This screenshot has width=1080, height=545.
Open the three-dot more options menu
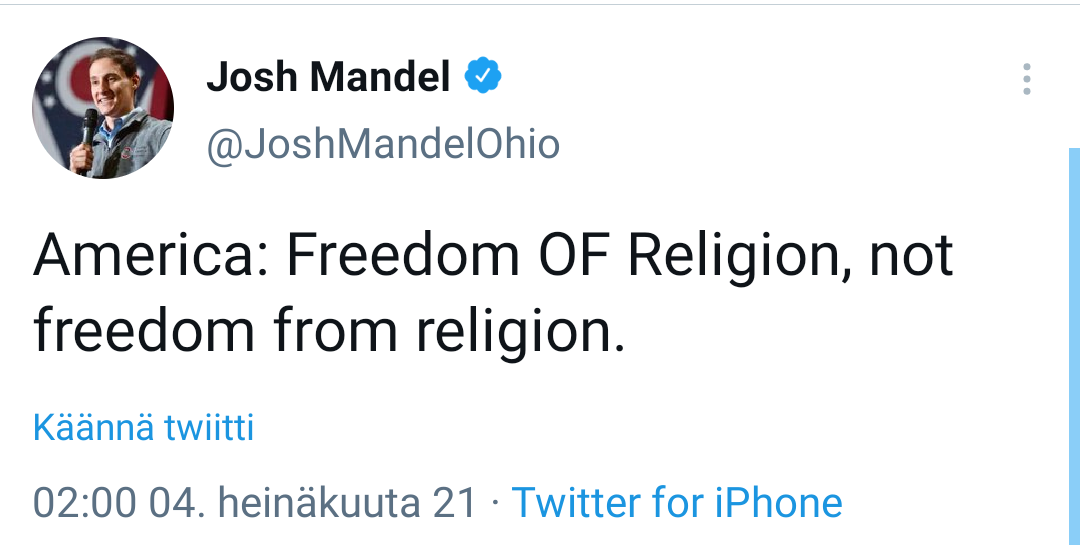pos(1027,79)
